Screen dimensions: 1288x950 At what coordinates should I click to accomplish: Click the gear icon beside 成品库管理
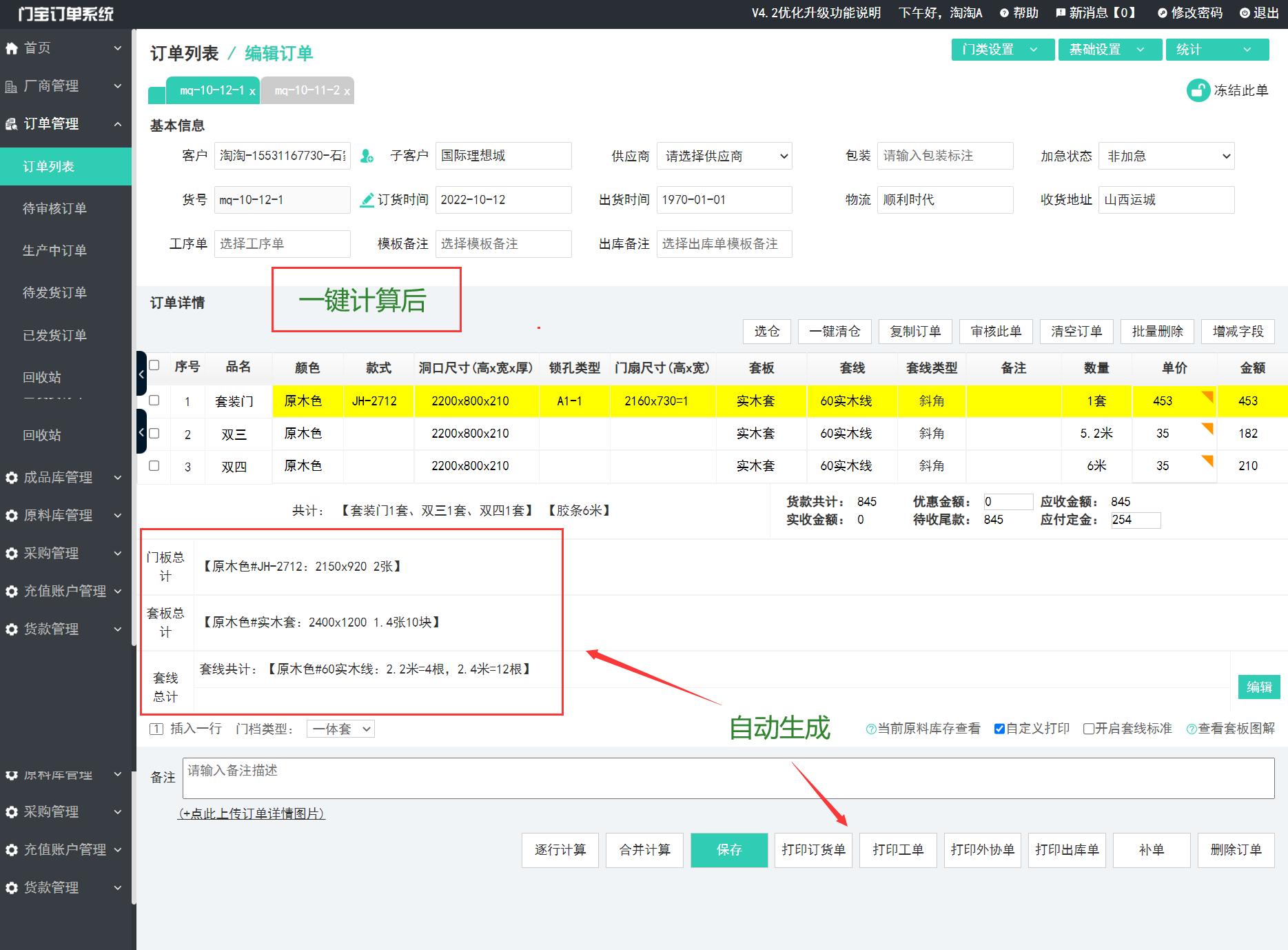[11, 478]
